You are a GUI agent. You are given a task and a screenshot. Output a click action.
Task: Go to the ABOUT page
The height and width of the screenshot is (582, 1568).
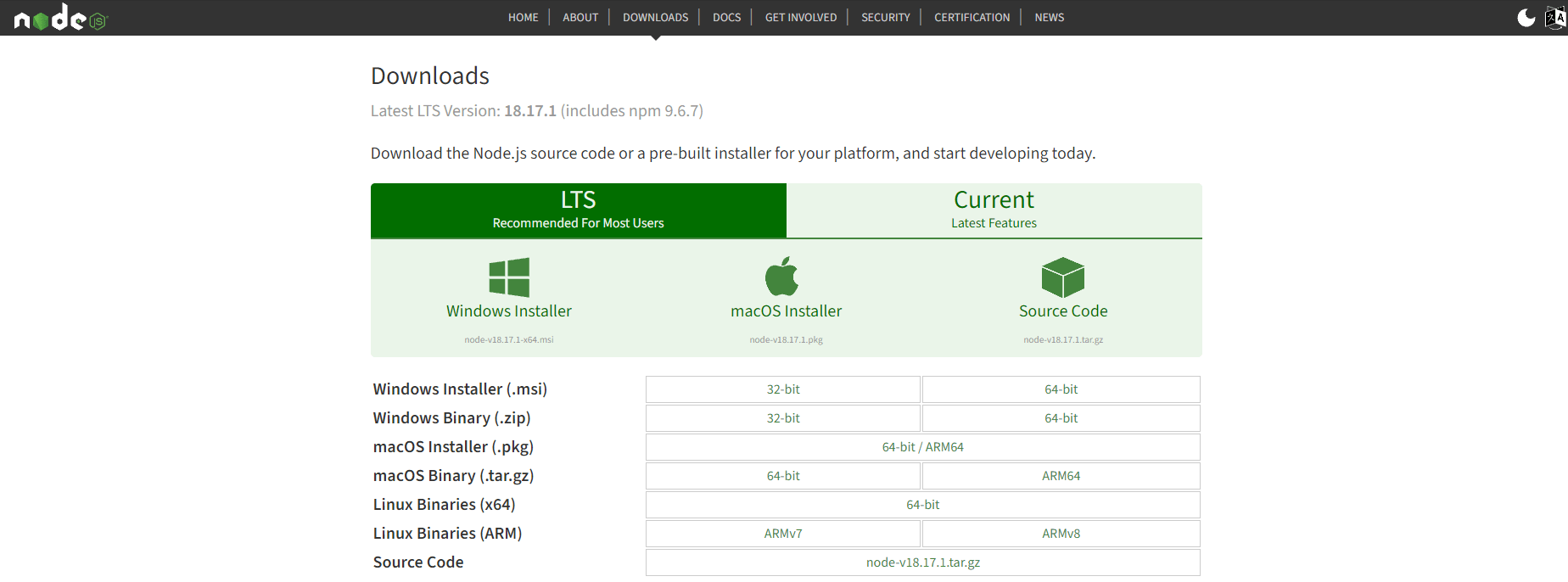click(580, 17)
